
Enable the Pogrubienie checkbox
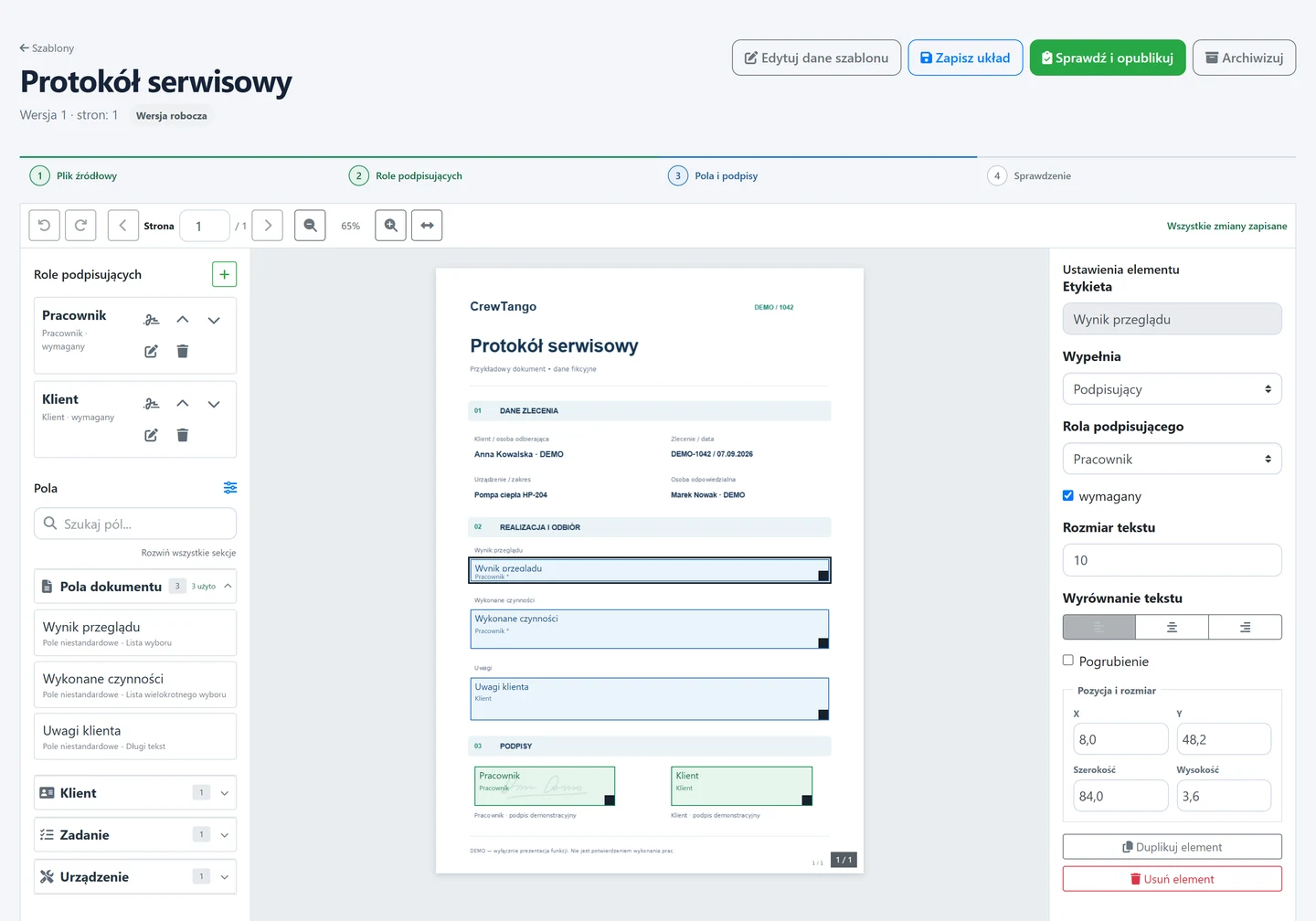click(x=1067, y=660)
